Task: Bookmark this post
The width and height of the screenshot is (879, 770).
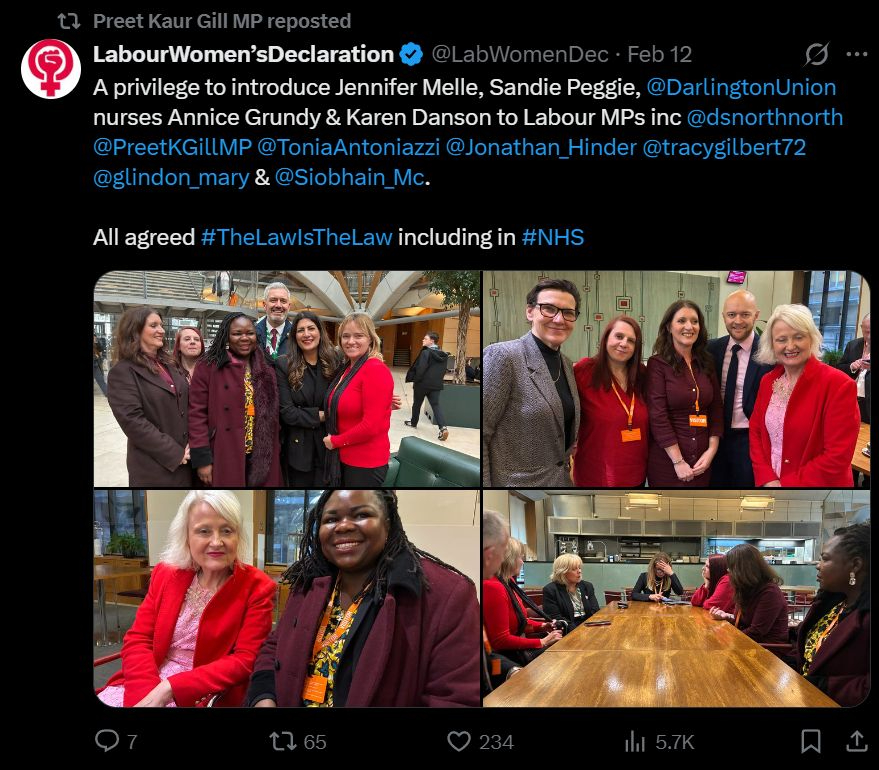Action: point(811,741)
